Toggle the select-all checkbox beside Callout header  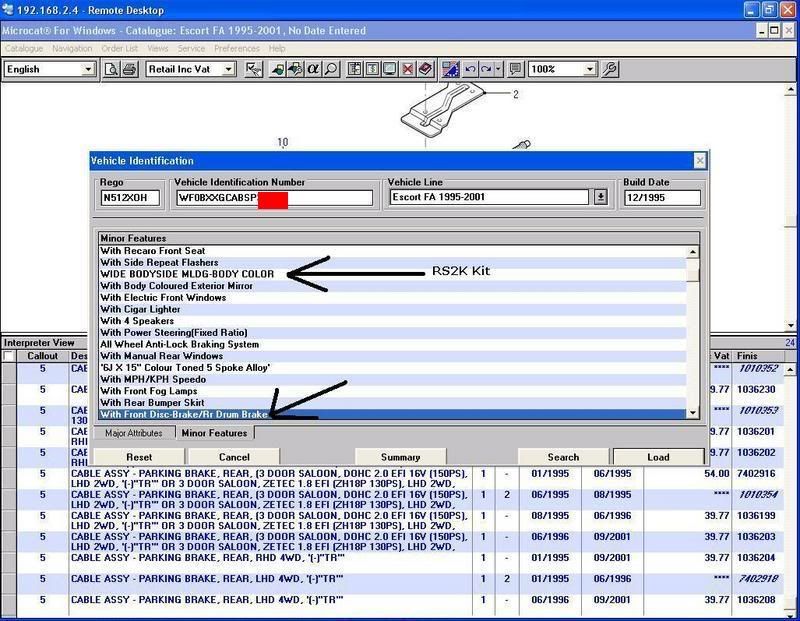pos(8,356)
